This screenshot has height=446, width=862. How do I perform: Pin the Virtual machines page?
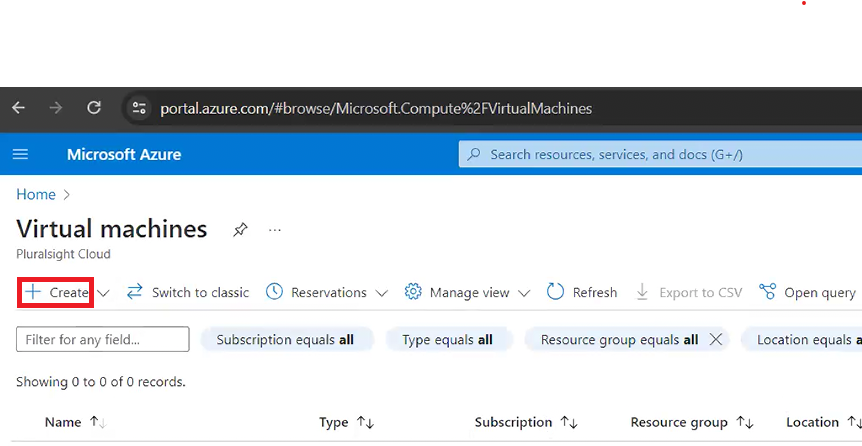pyautogui.click(x=240, y=230)
